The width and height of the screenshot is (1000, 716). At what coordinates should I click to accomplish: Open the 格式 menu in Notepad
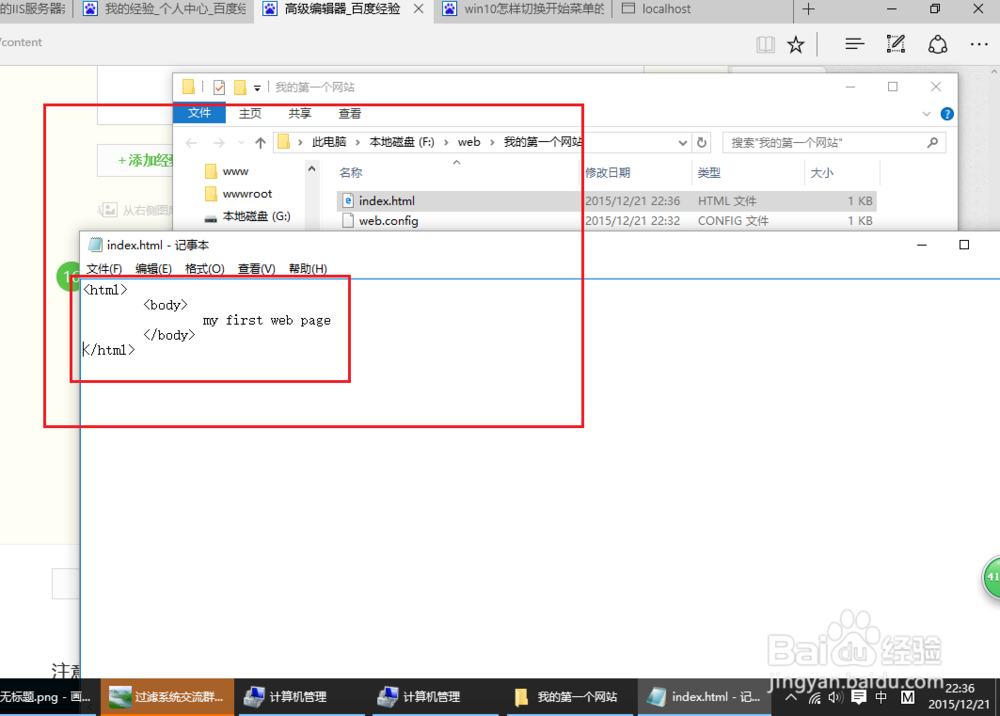coord(204,268)
